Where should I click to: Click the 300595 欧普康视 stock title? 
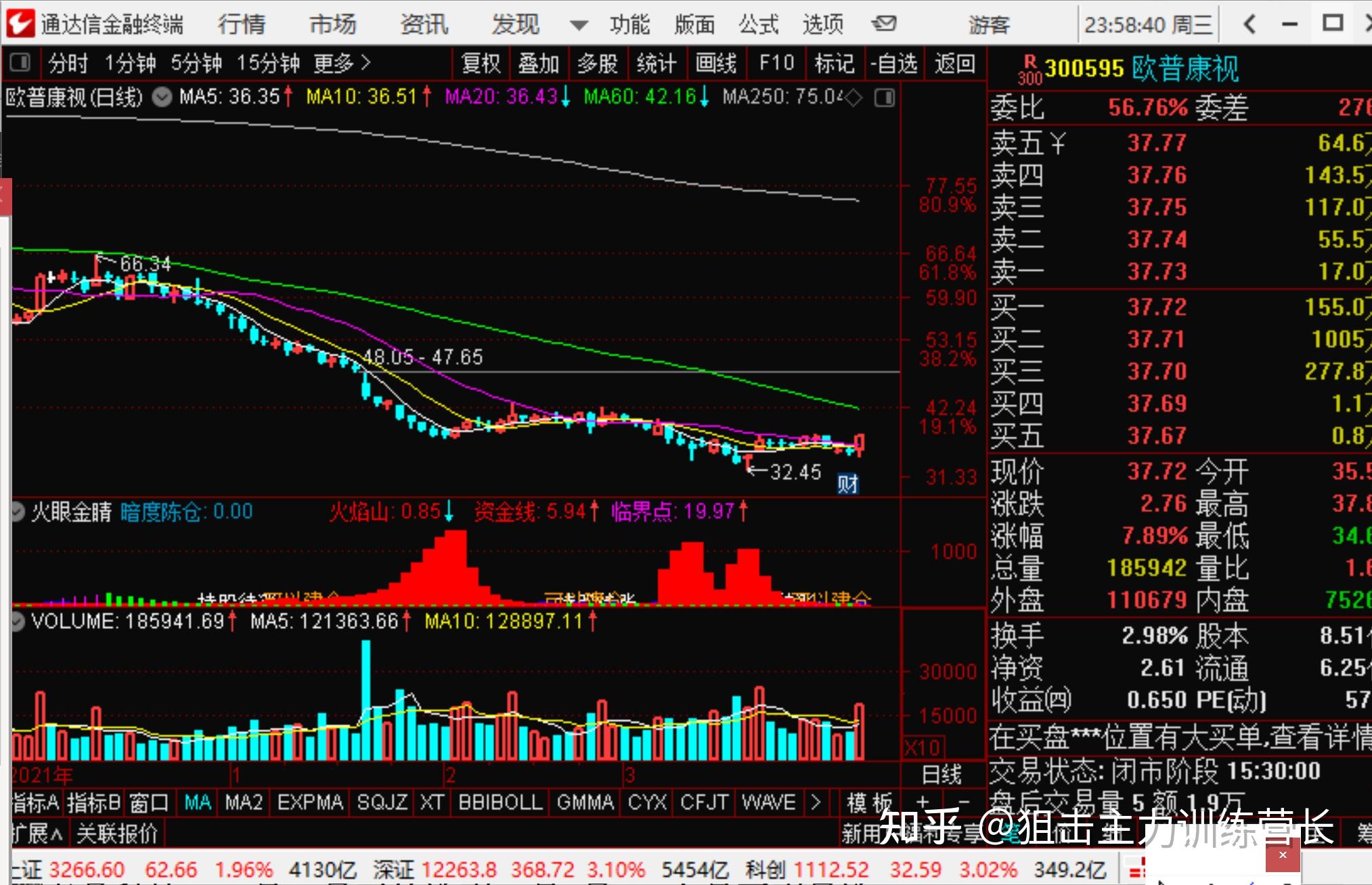tap(1141, 68)
